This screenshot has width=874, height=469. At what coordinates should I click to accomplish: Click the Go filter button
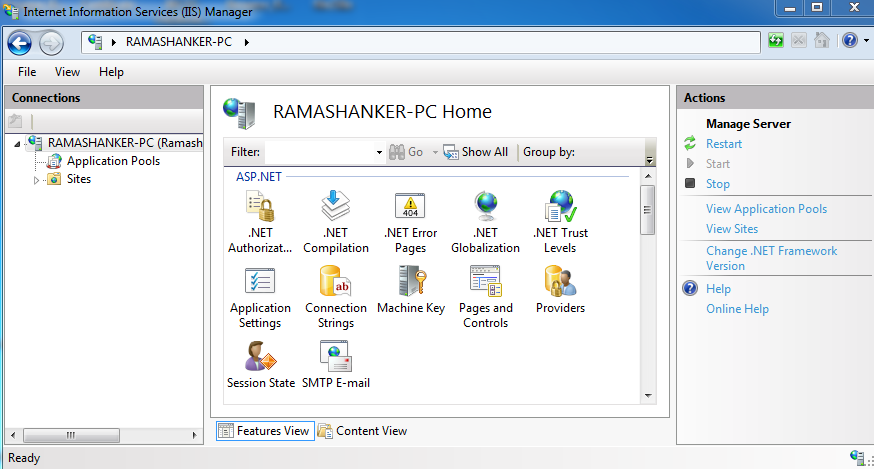click(406, 152)
